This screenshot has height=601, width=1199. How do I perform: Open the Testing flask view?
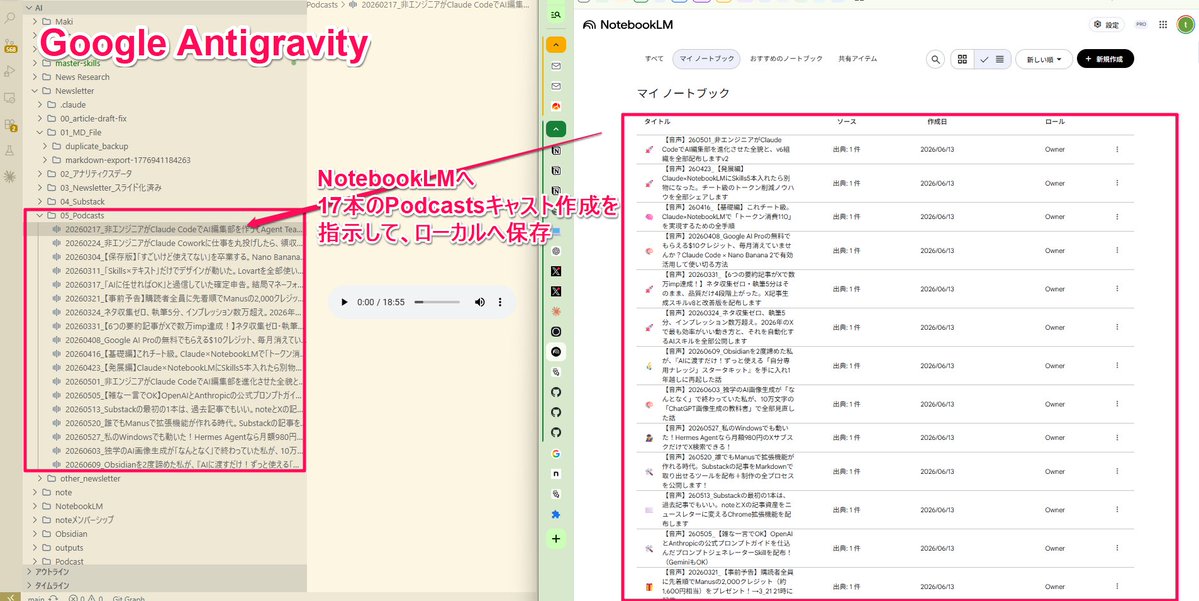[x=10, y=151]
